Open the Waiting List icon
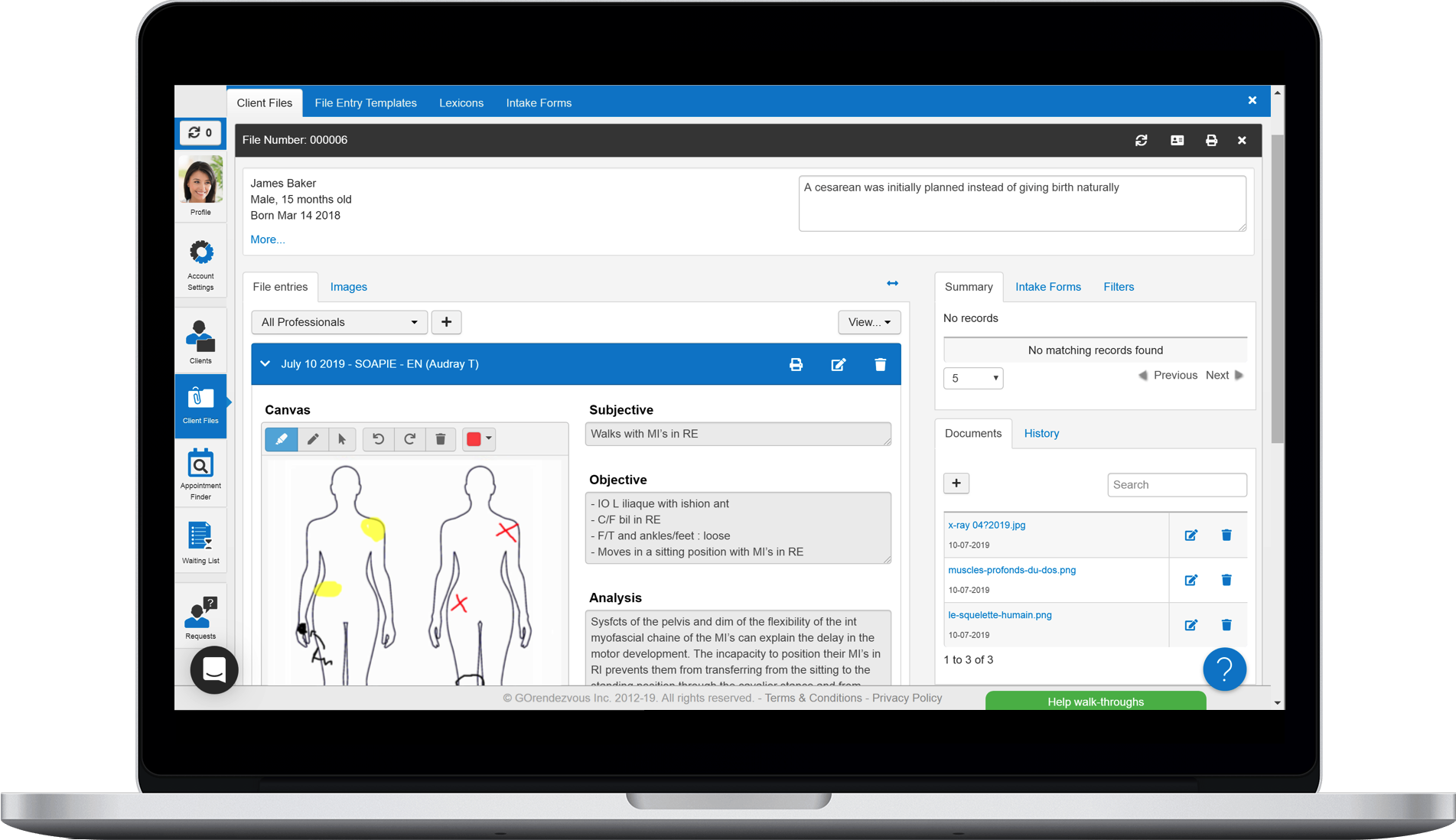Image resolution: width=1456 pixels, height=840 pixels. [x=200, y=536]
